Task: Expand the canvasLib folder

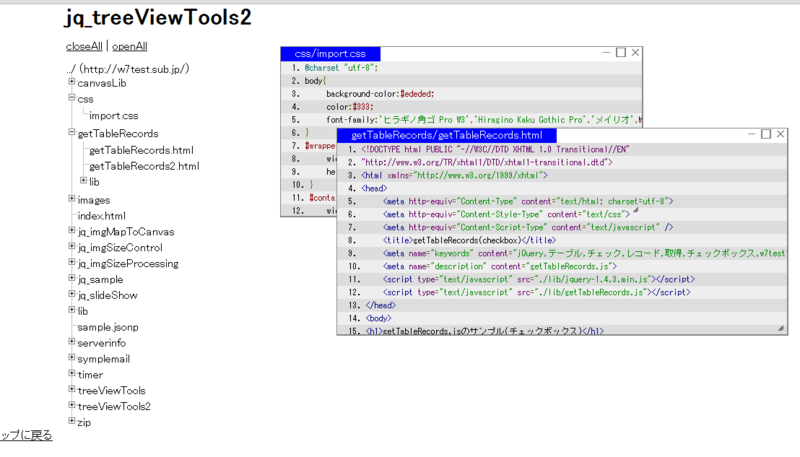Action: pyautogui.click(x=71, y=82)
